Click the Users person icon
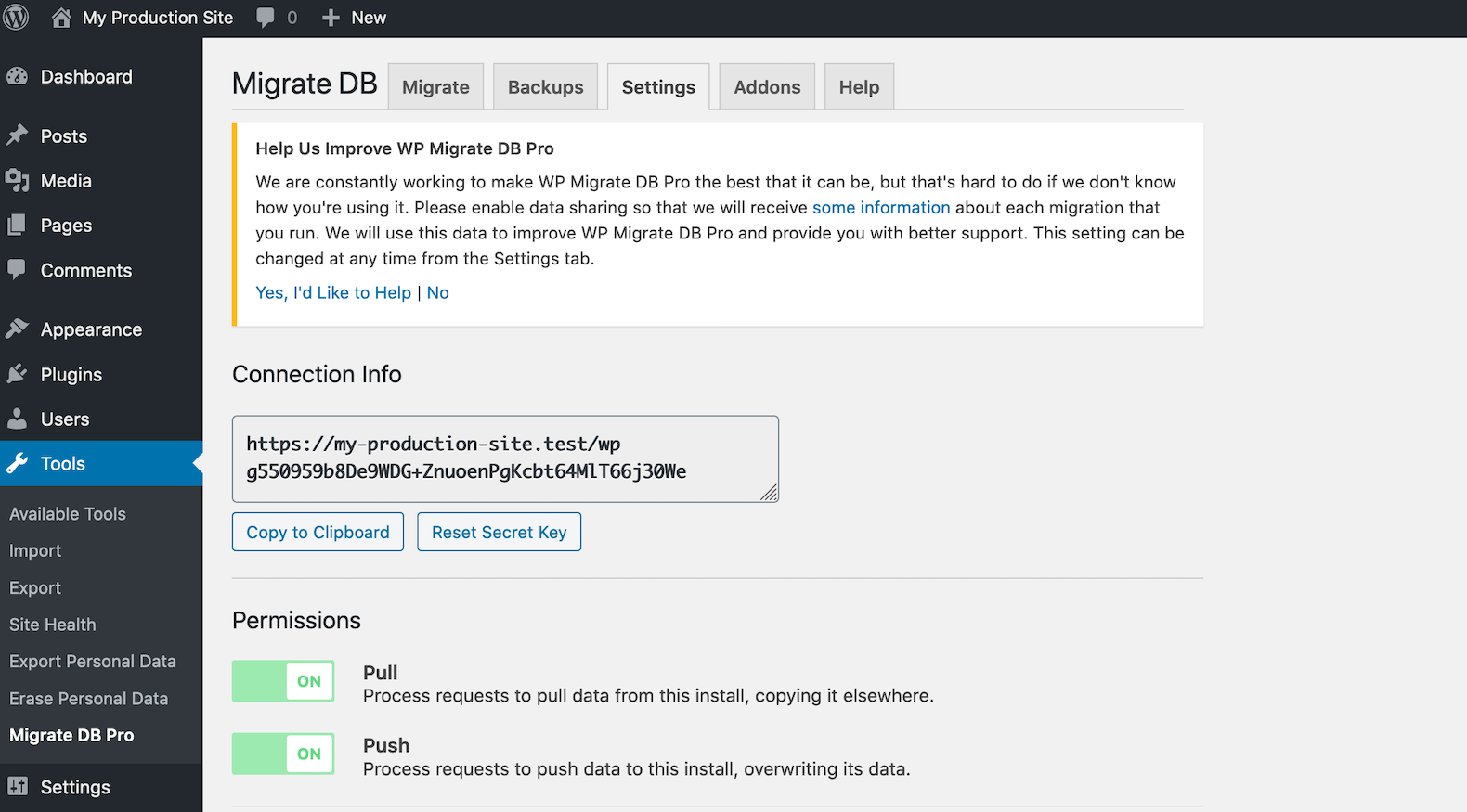Image resolution: width=1467 pixels, height=812 pixels. [18, 419]
